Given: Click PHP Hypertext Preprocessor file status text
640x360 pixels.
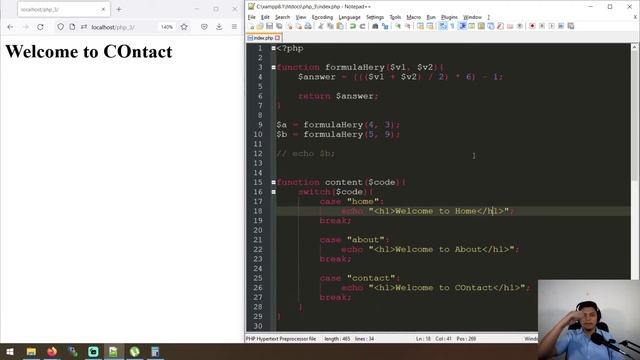Looking at the screenshot, I should point(281,339).
